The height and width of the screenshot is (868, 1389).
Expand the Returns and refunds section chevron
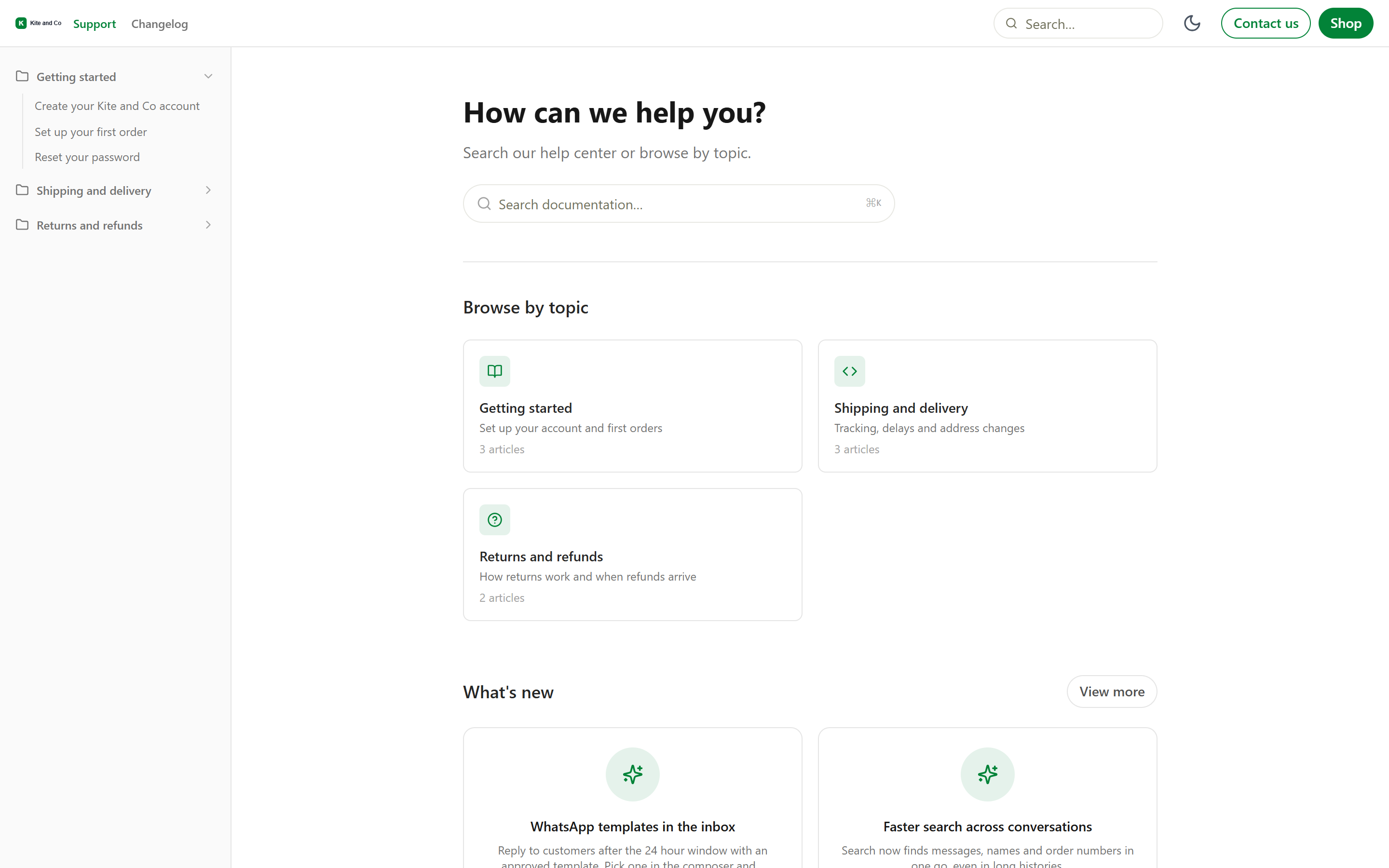208,225
